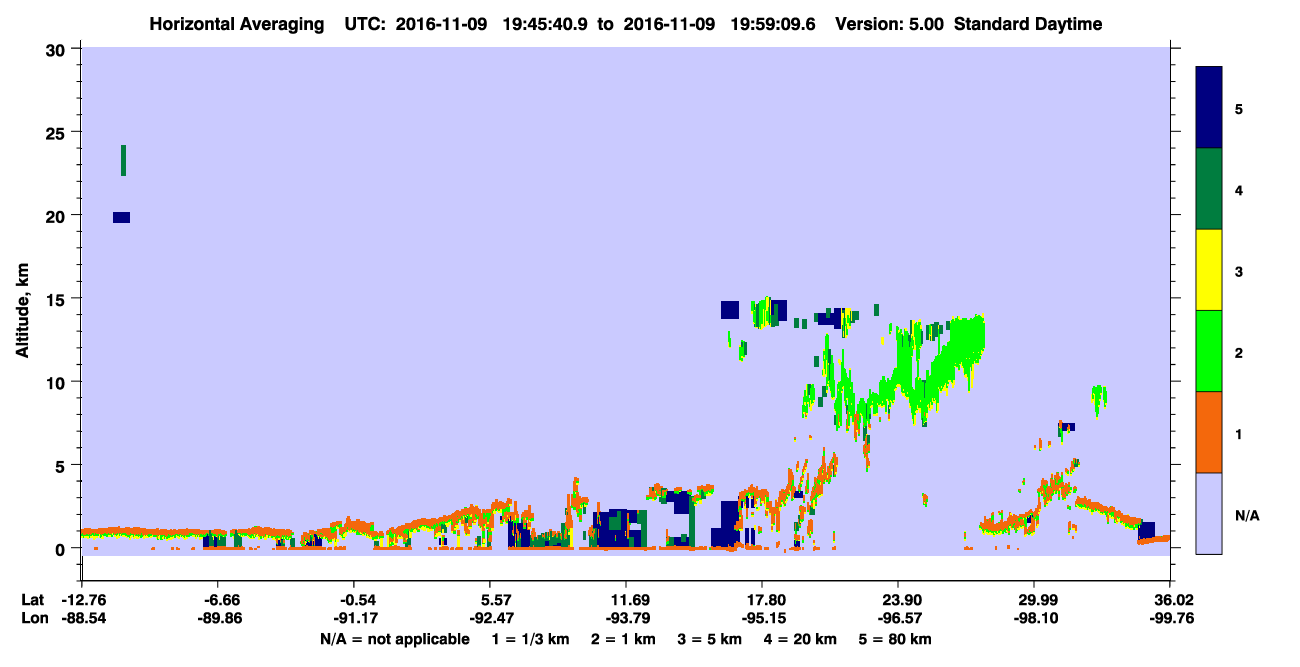This screenshot has height=667, width=1300.
Task: Click the legend entry '3 = 5 km'
Action: click(711, 639)
